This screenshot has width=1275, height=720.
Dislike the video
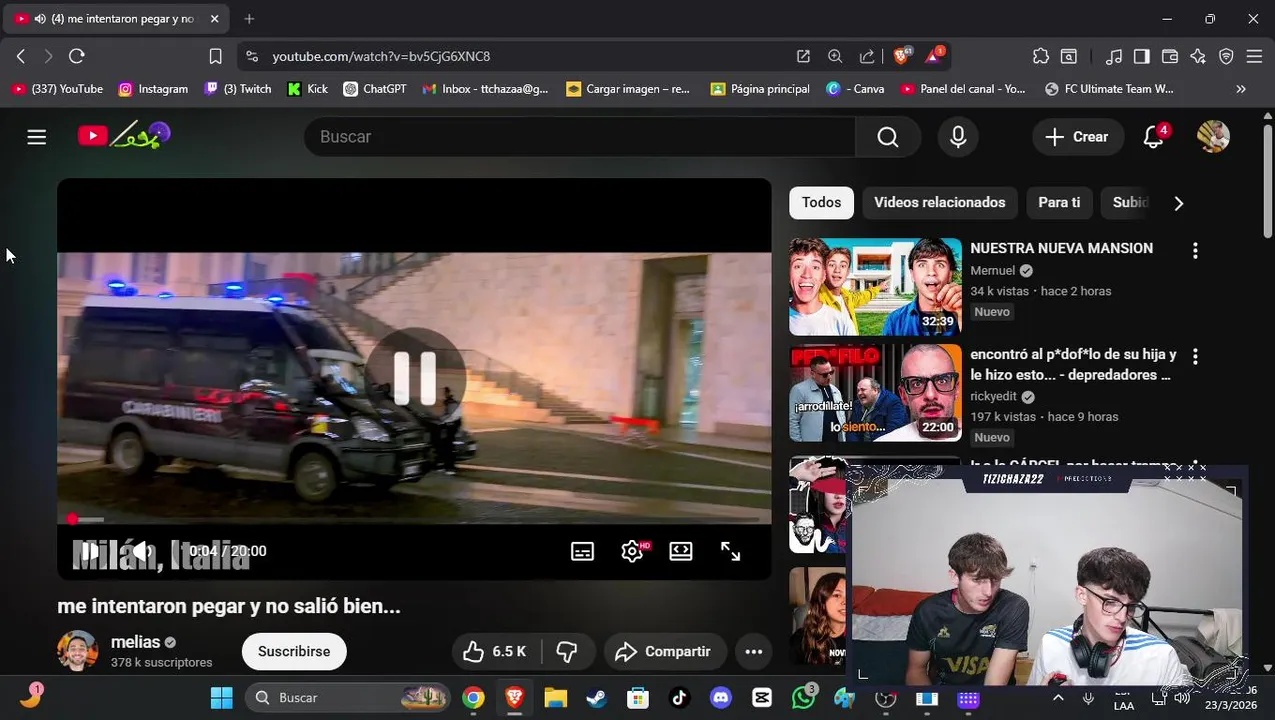567,652
